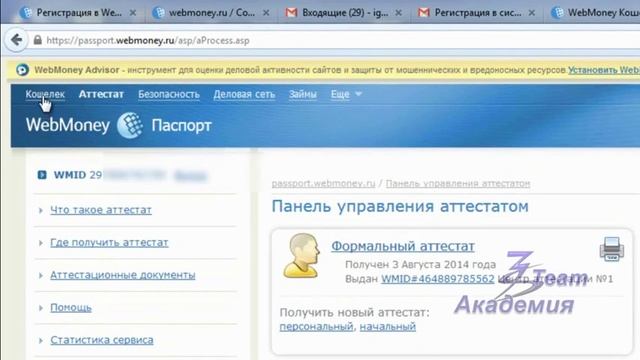Close the 'Регистрация в We...' tab

pyautogui.click(x=133, y=13)
